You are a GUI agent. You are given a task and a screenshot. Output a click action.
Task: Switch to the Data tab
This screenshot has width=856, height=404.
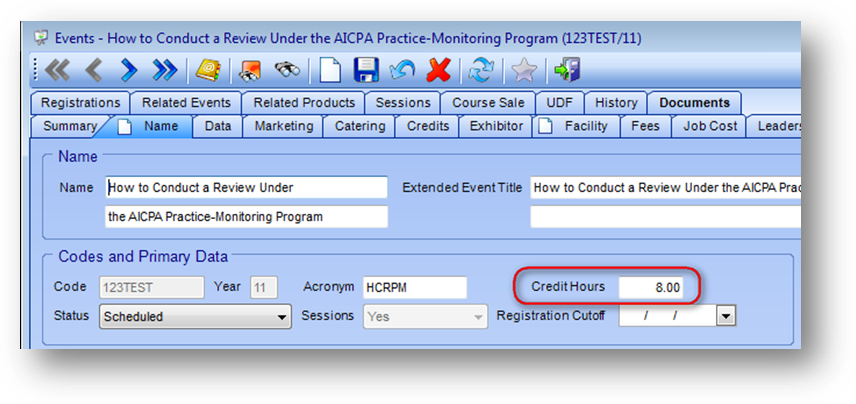(x=218, y=127)
